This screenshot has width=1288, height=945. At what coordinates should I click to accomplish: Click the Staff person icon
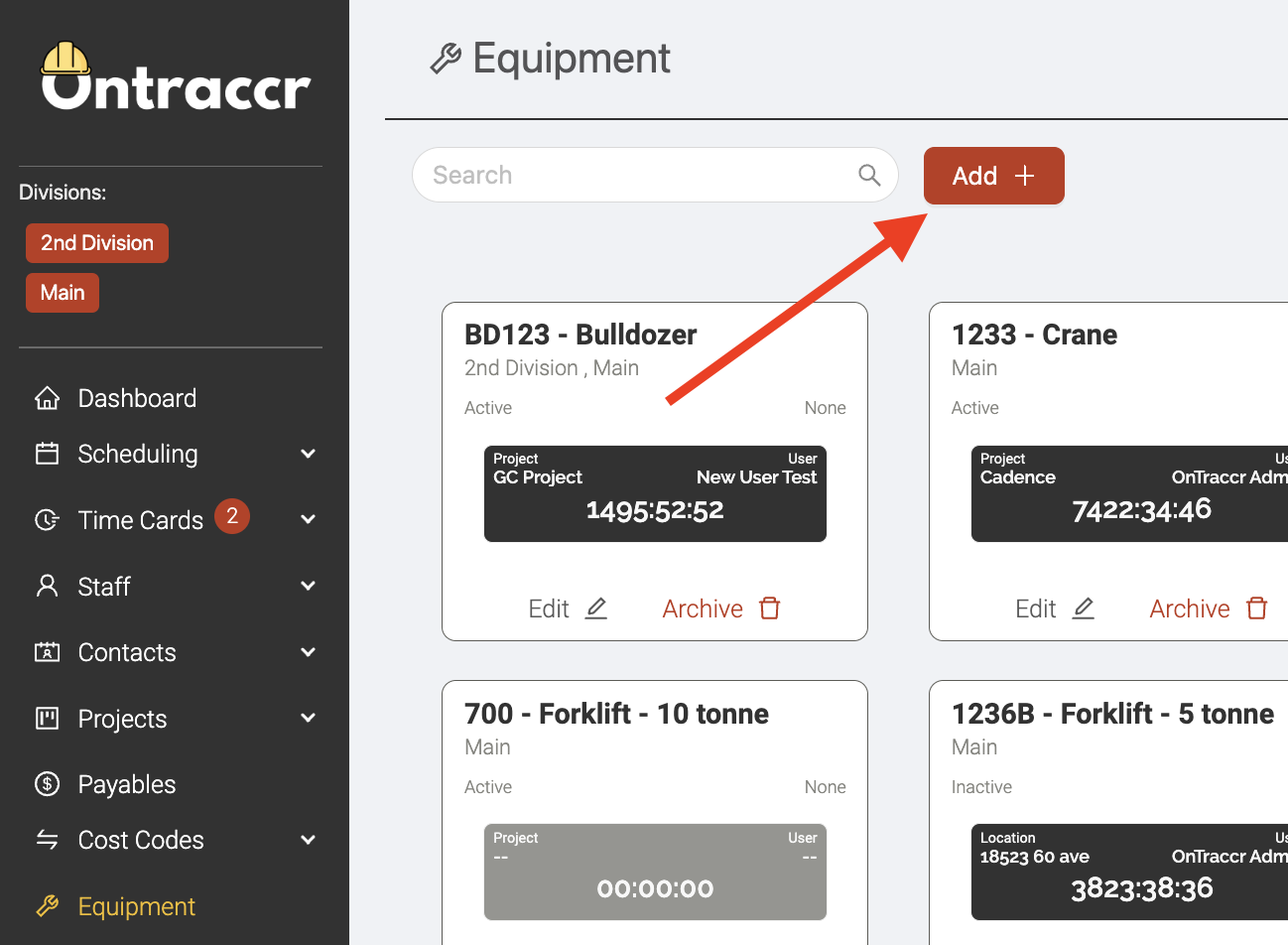(x=47, y=586)
